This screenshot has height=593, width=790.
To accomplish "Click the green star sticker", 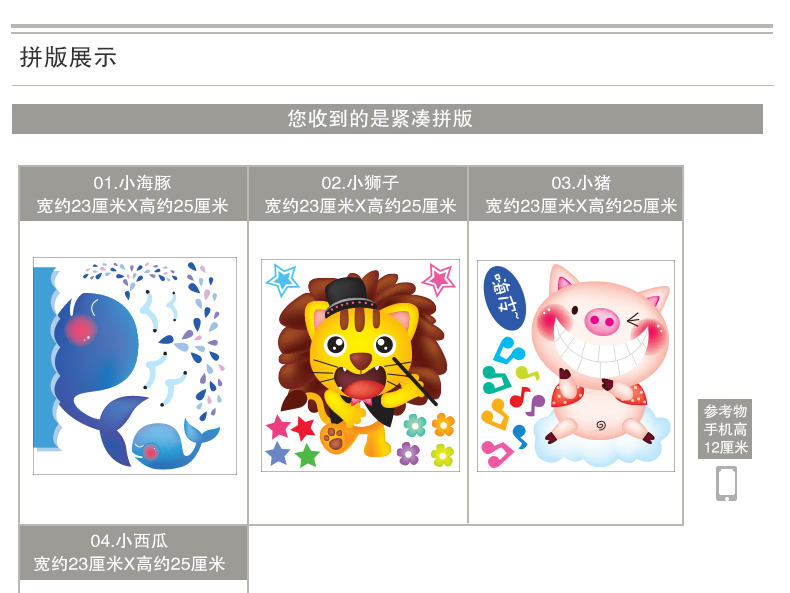I will pyautogui.click(x=307, y=455).
